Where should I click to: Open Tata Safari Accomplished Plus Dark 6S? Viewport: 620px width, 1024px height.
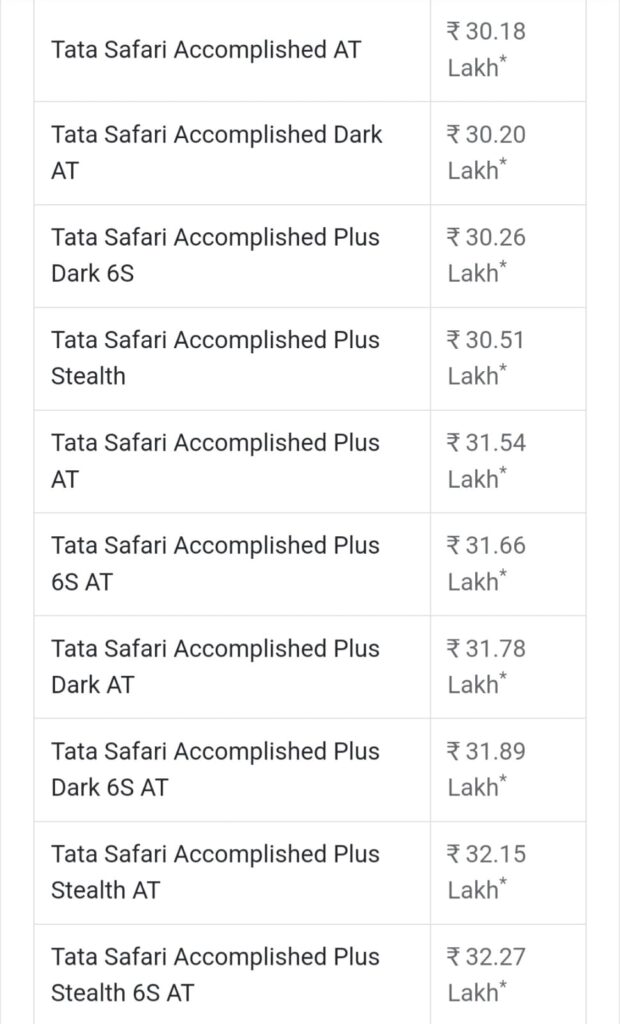tap(215, 255)
